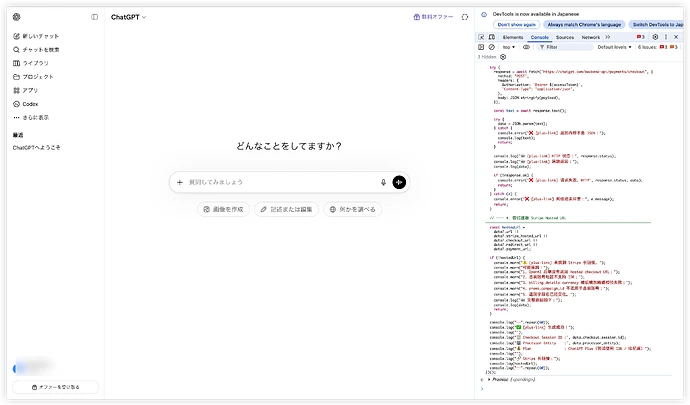Screen dimensions: 690x405
Task: Click the offer button at sidebar bottom
Action: pyautogui.click(x=55, y=387)
